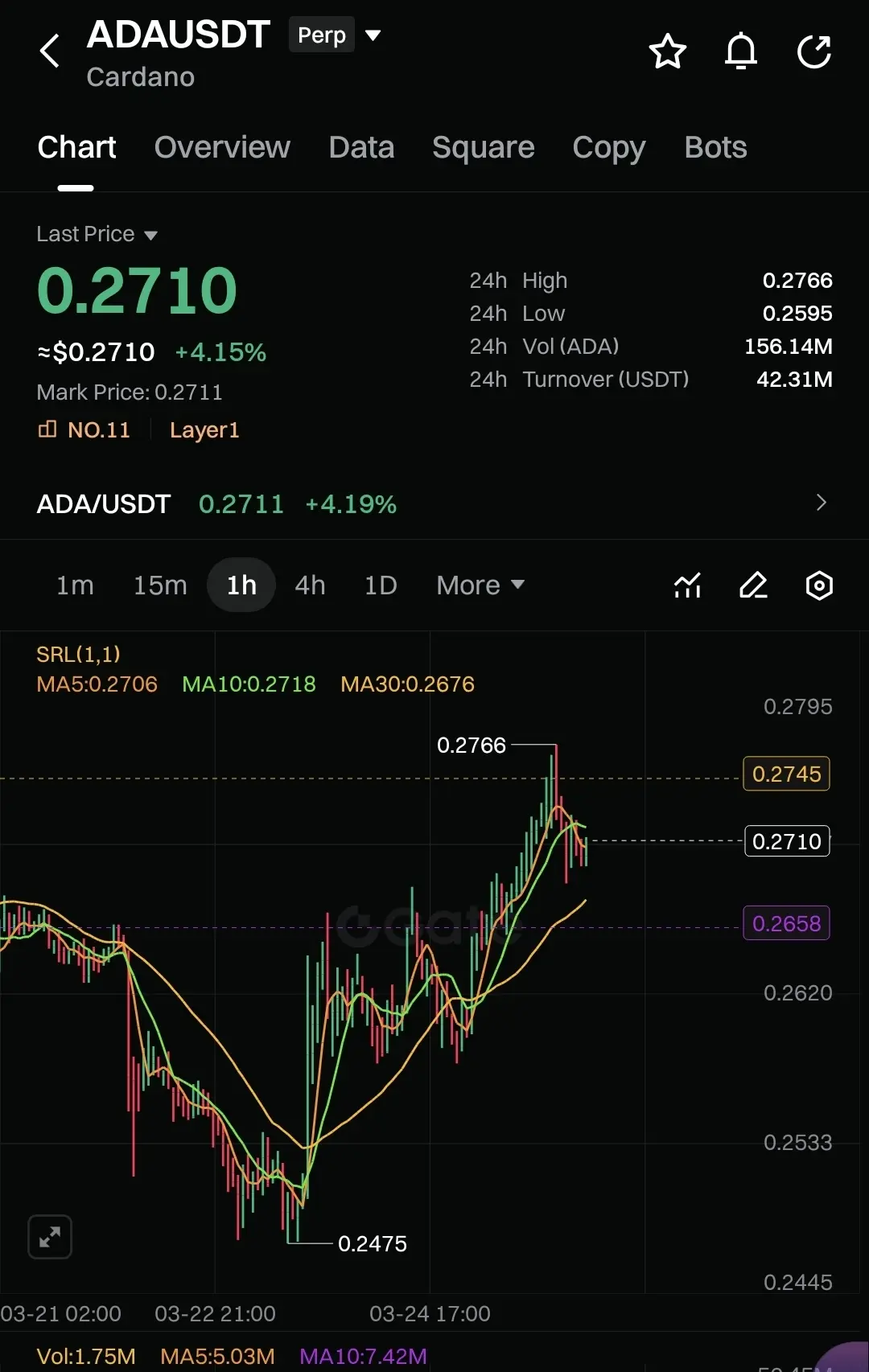
Task: Select the 1h timeframe
Action: [241, 585]
